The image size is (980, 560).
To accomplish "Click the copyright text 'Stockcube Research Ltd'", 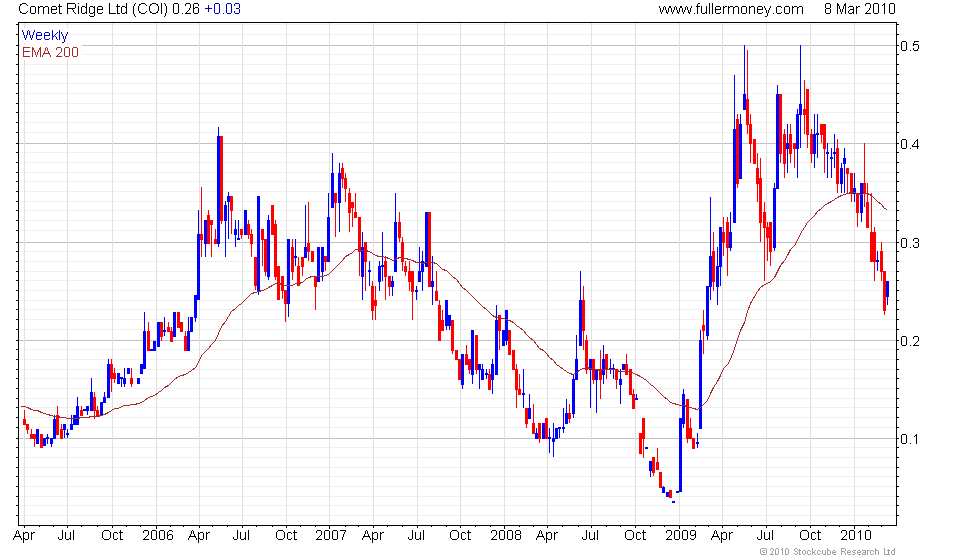I will (844, 552).
